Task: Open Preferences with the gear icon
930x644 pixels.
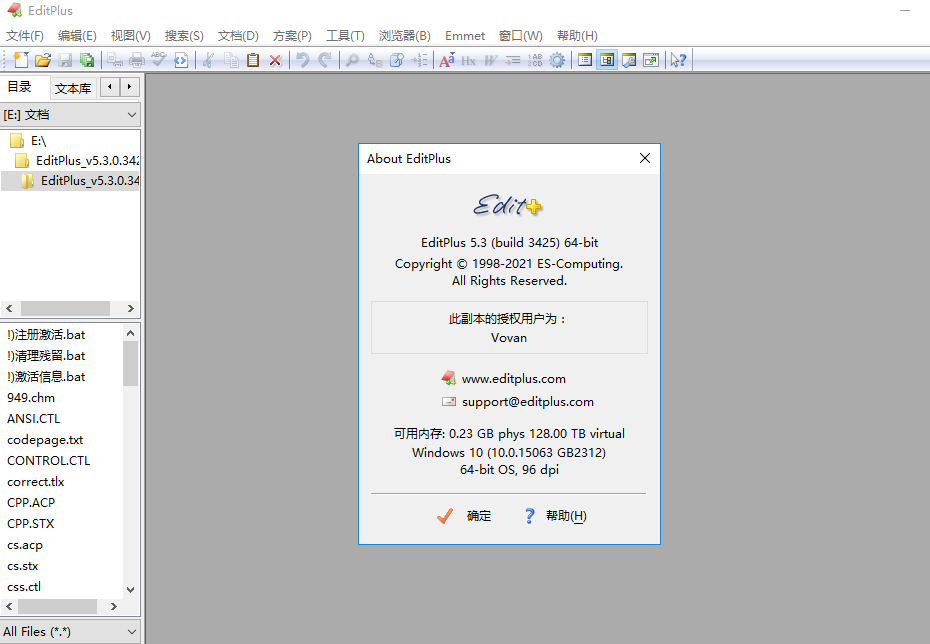Action: click(x=557, y=60)
